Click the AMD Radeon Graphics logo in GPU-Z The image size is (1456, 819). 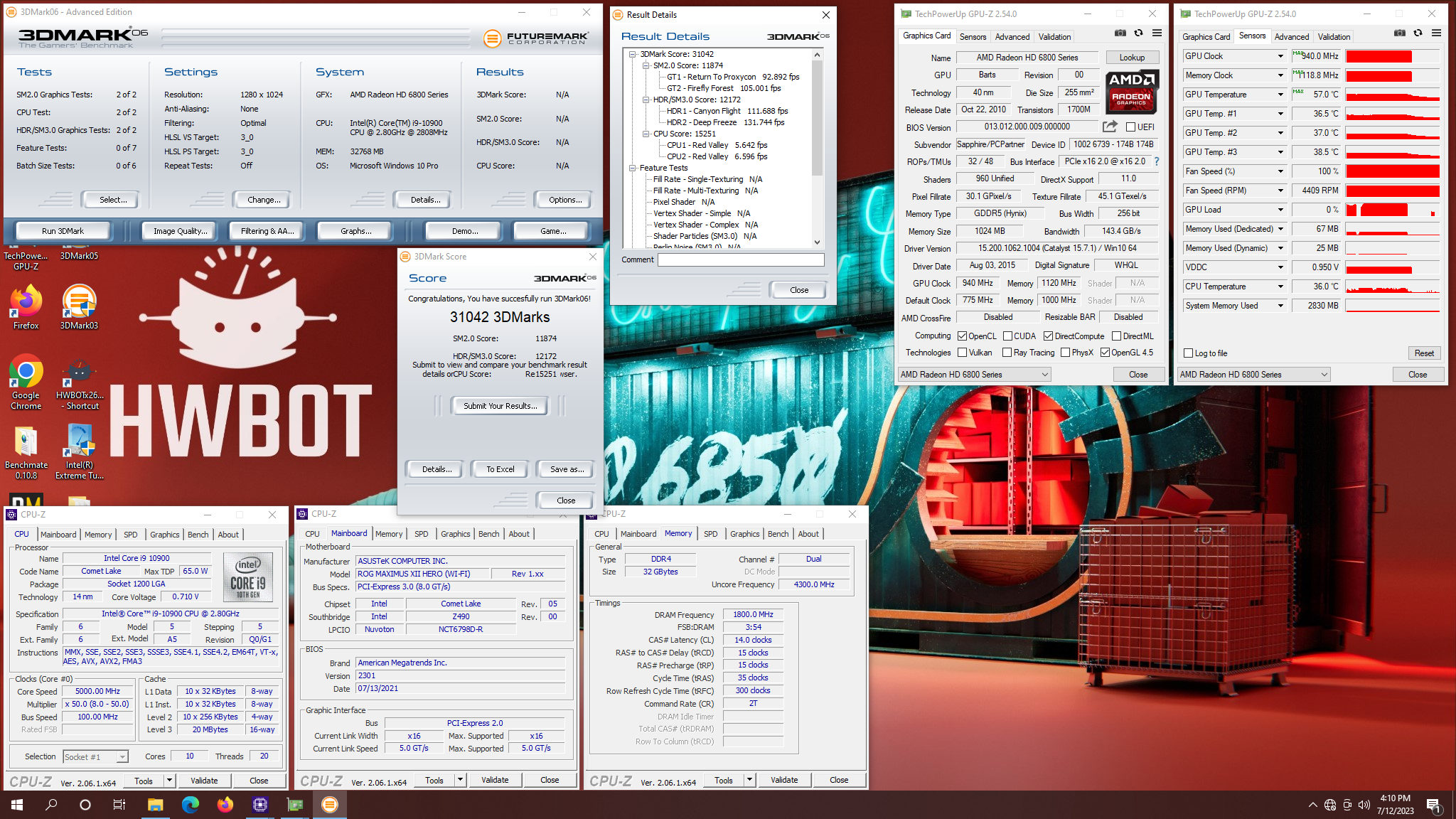pos(1131,92)
